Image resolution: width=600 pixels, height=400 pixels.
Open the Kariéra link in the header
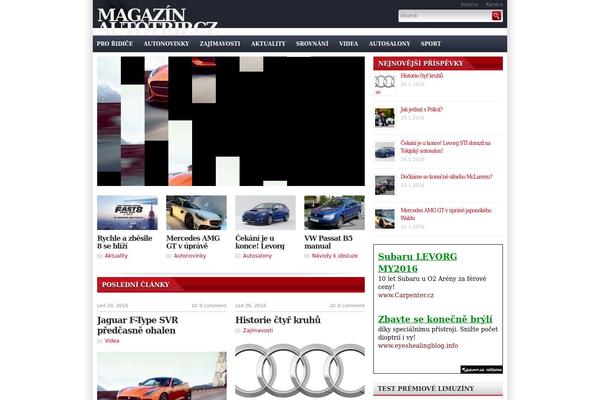tap(494, 5)
